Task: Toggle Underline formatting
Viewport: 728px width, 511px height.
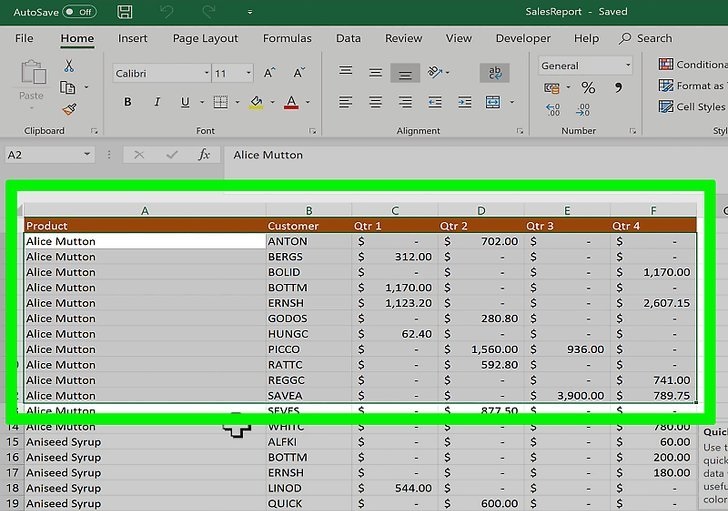Action: (x=185, y=102)
